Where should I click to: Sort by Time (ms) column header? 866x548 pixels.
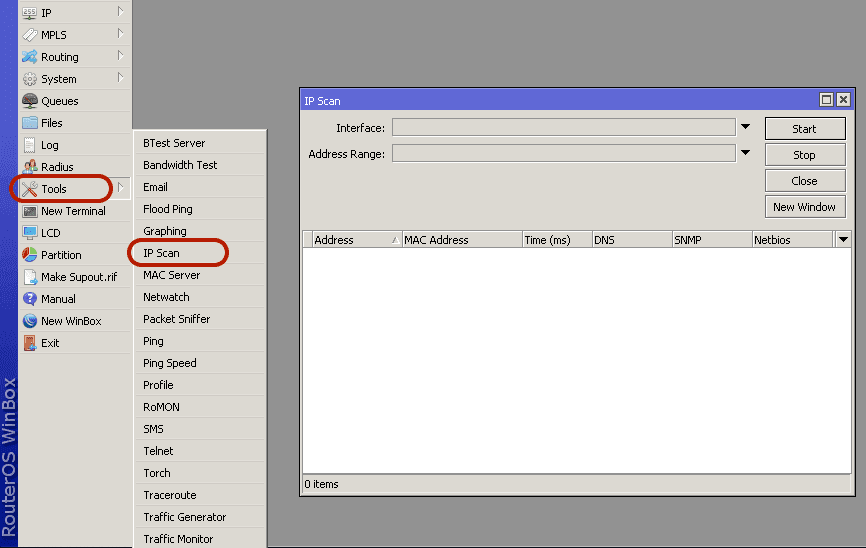pyautogui.click(x=557, y=240)
